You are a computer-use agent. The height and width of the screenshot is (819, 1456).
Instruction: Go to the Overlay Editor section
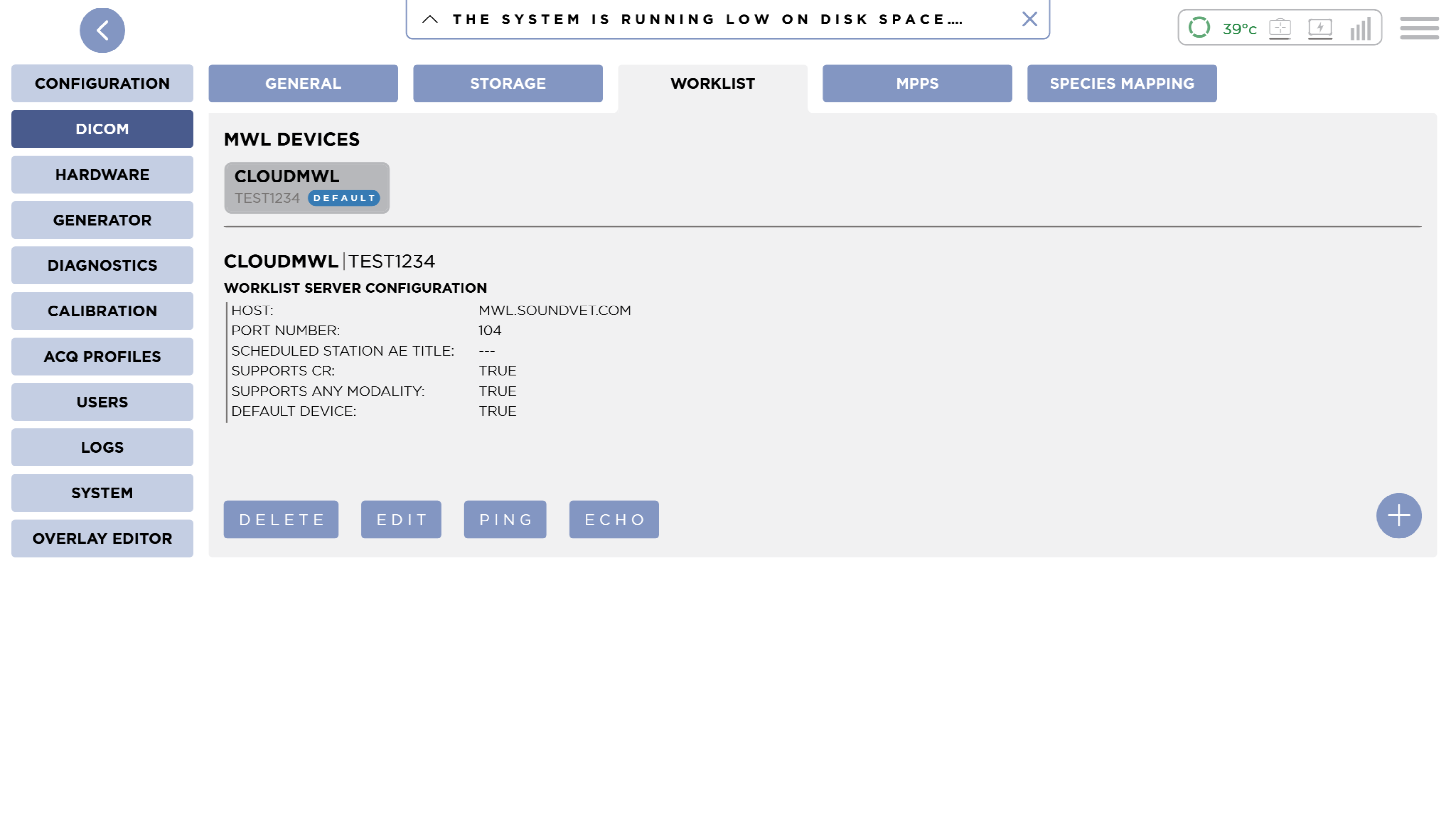point(102,538)
